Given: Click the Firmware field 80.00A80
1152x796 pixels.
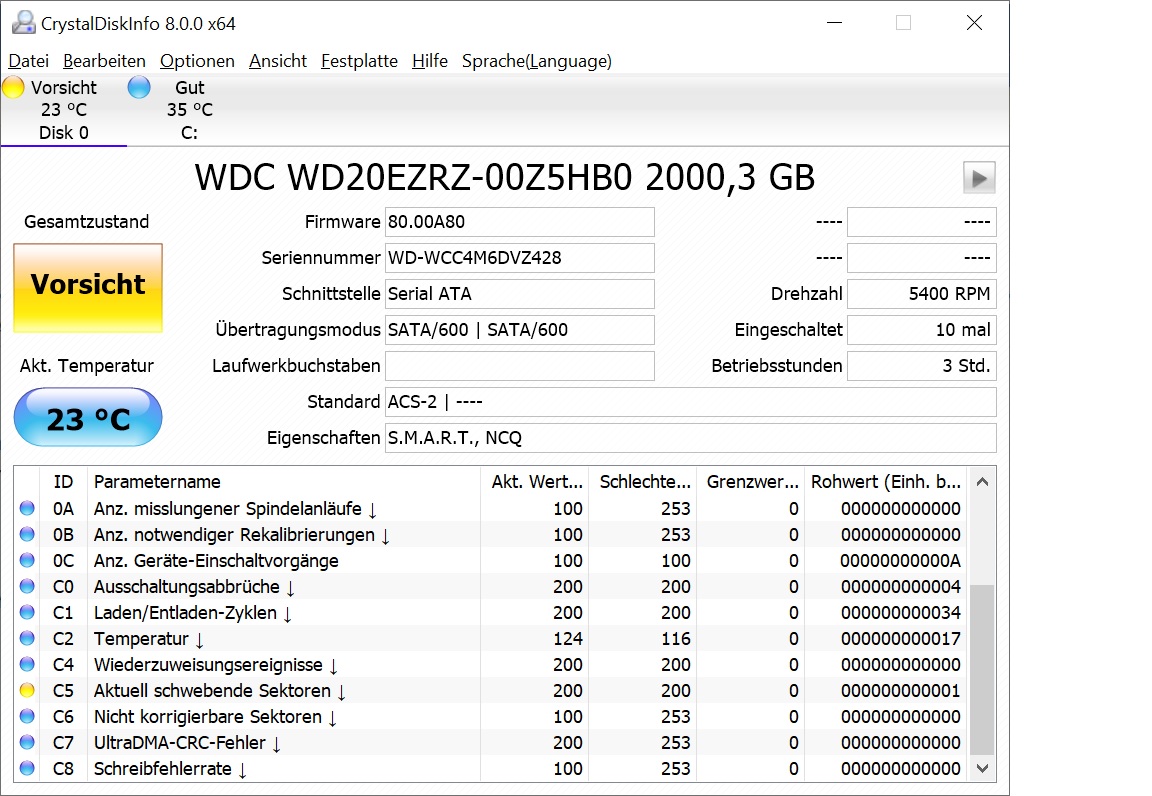Looking at the screenshot, I should [519, 222].
